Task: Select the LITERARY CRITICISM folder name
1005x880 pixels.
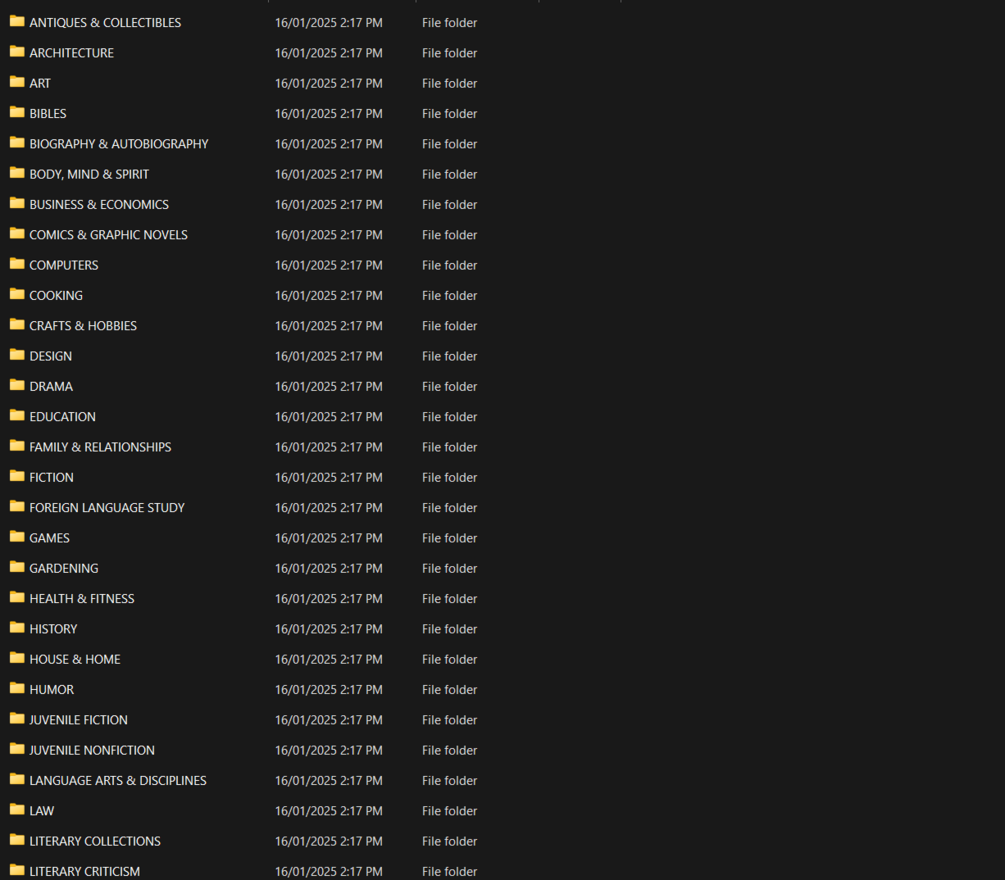Action: pyautogui.click(x=84, y=871)
